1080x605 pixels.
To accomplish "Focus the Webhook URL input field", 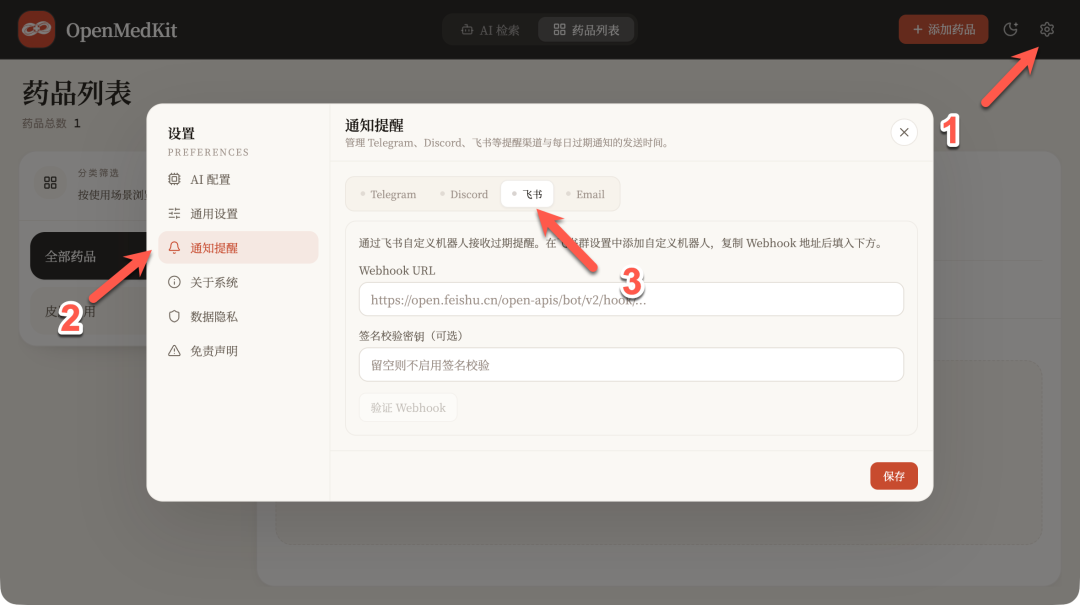I will point(631,300).
